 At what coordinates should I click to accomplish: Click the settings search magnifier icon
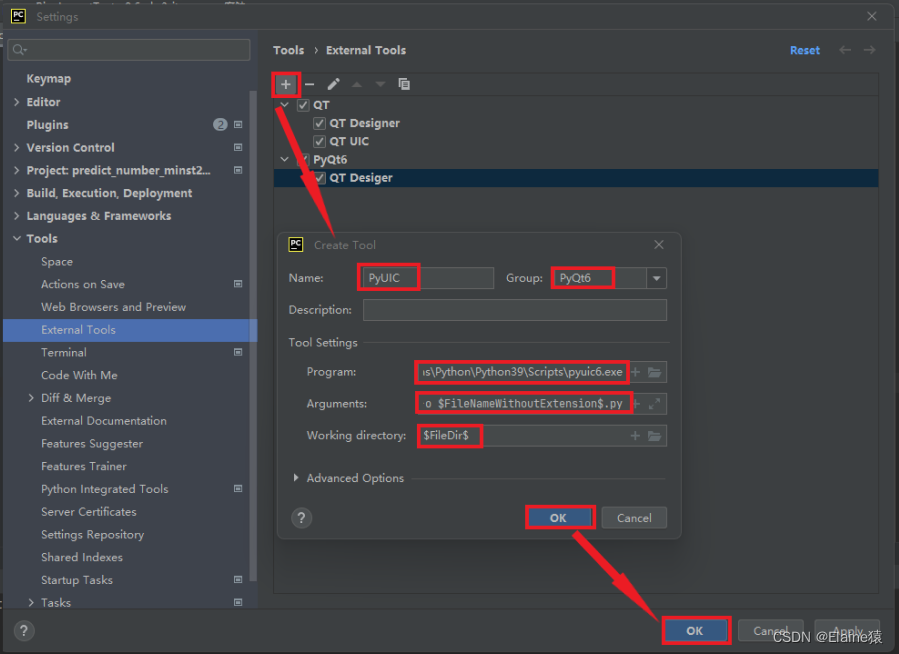19,50
